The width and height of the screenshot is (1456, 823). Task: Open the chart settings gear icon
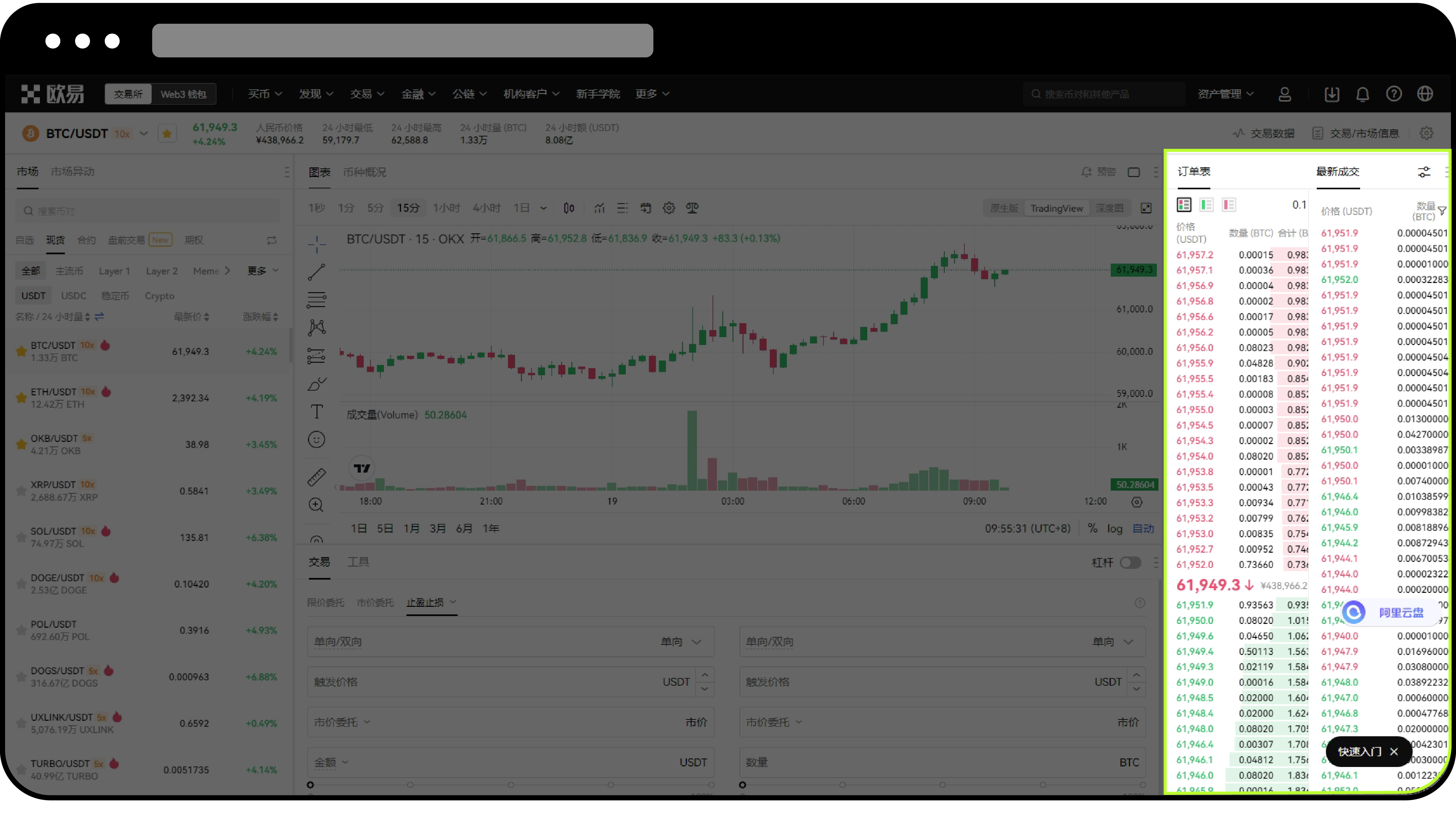click(x=669, y=207)
